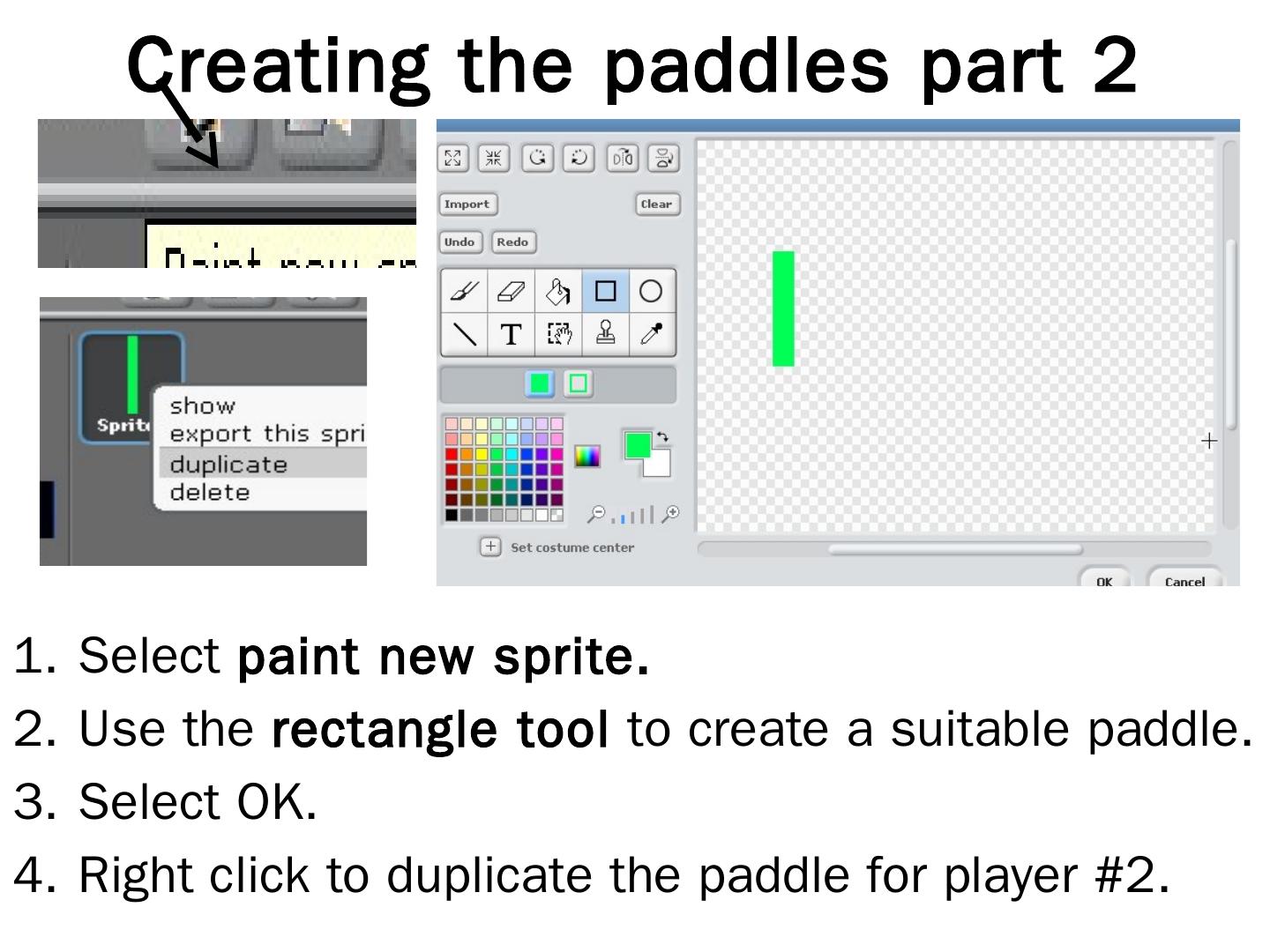
Task: Click the Undo button
Action: pyautogui.click(x=460, y=242)
